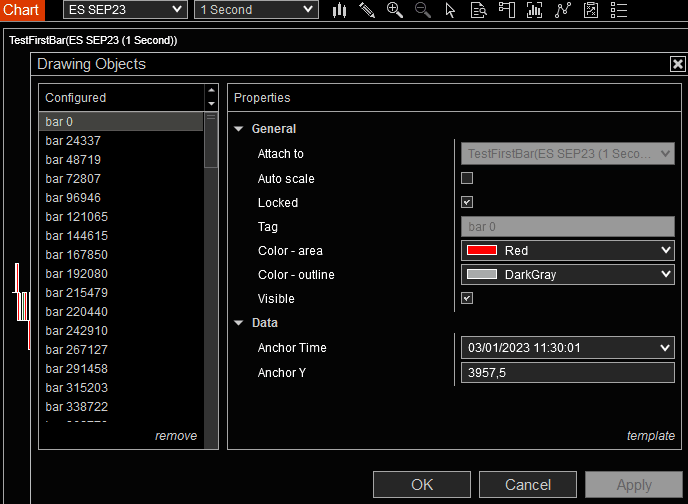Viewport: 688px width, 504px height.
Task: Click the Tag field showing bar 0
Action: pyautogui.click(x=568, y=227)
